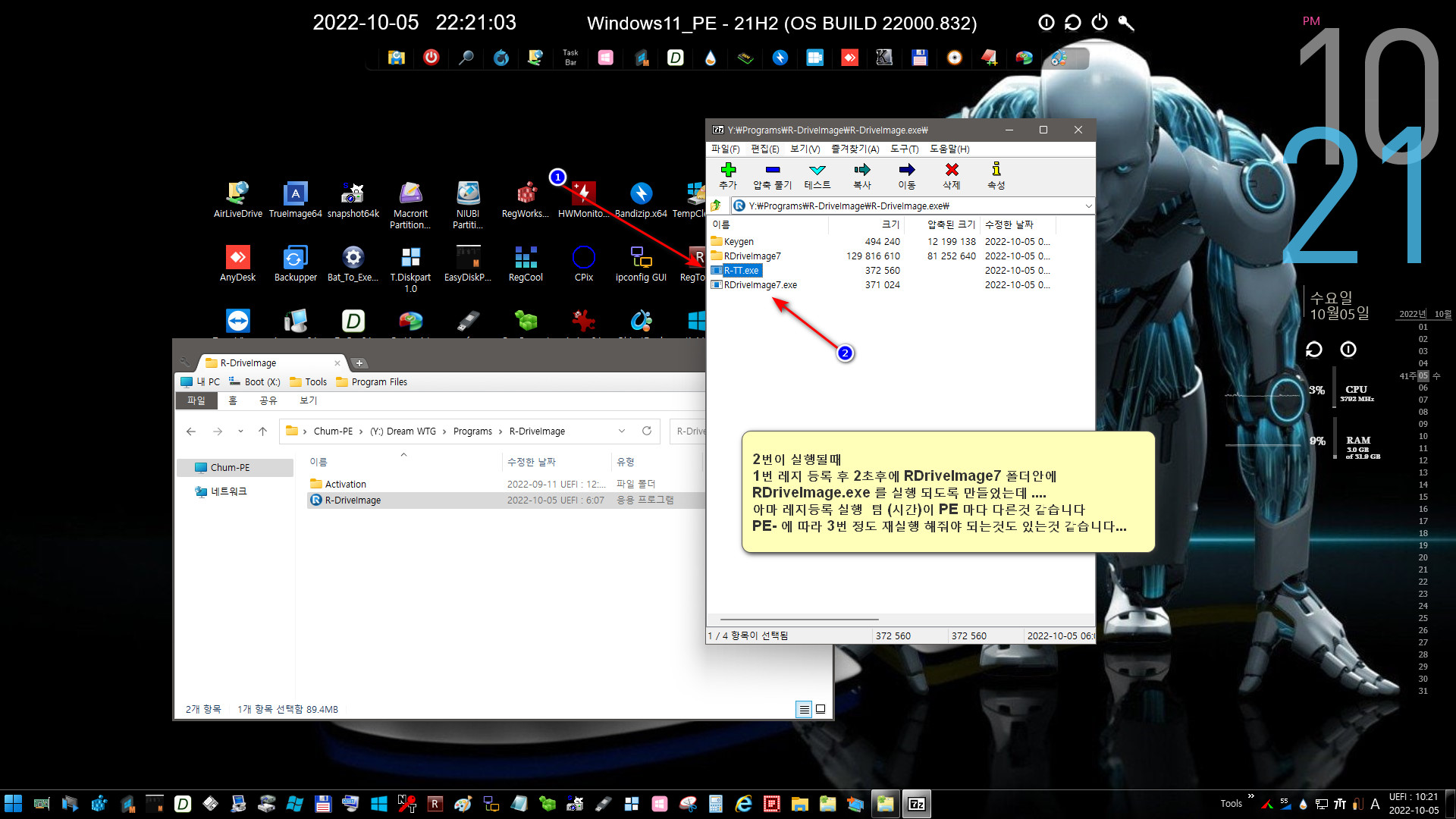
Task: Open CPix desktop shortcut
Action: (x=583, y=264)
